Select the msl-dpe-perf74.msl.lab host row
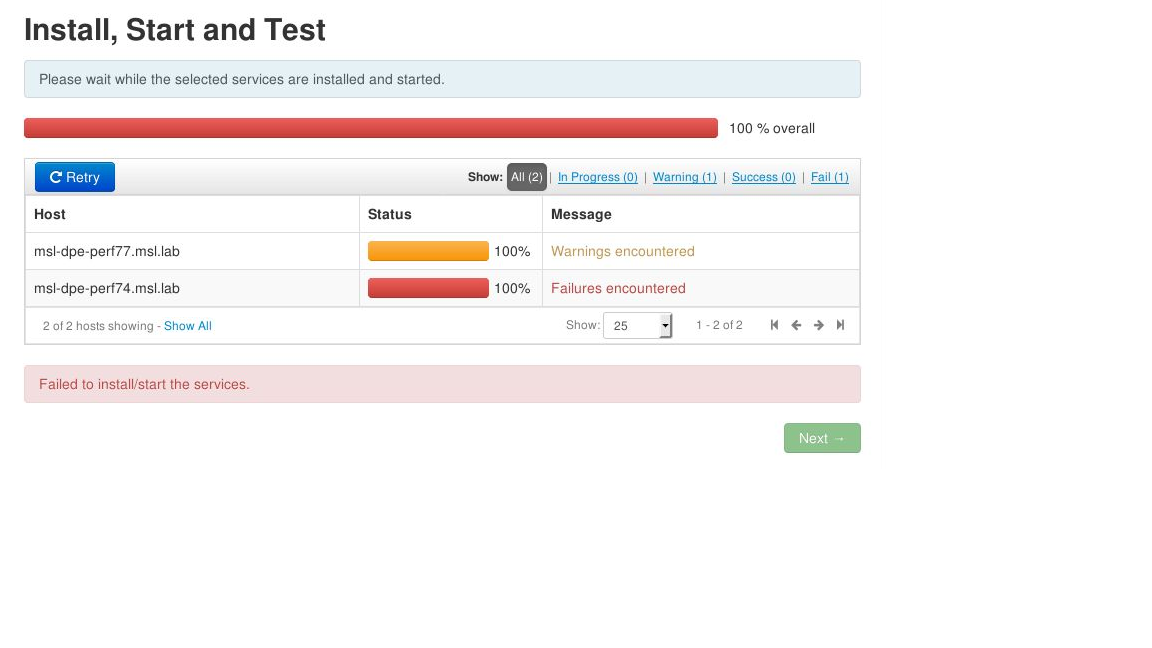This screenshot has height=648, width=1152. point(107,288)
